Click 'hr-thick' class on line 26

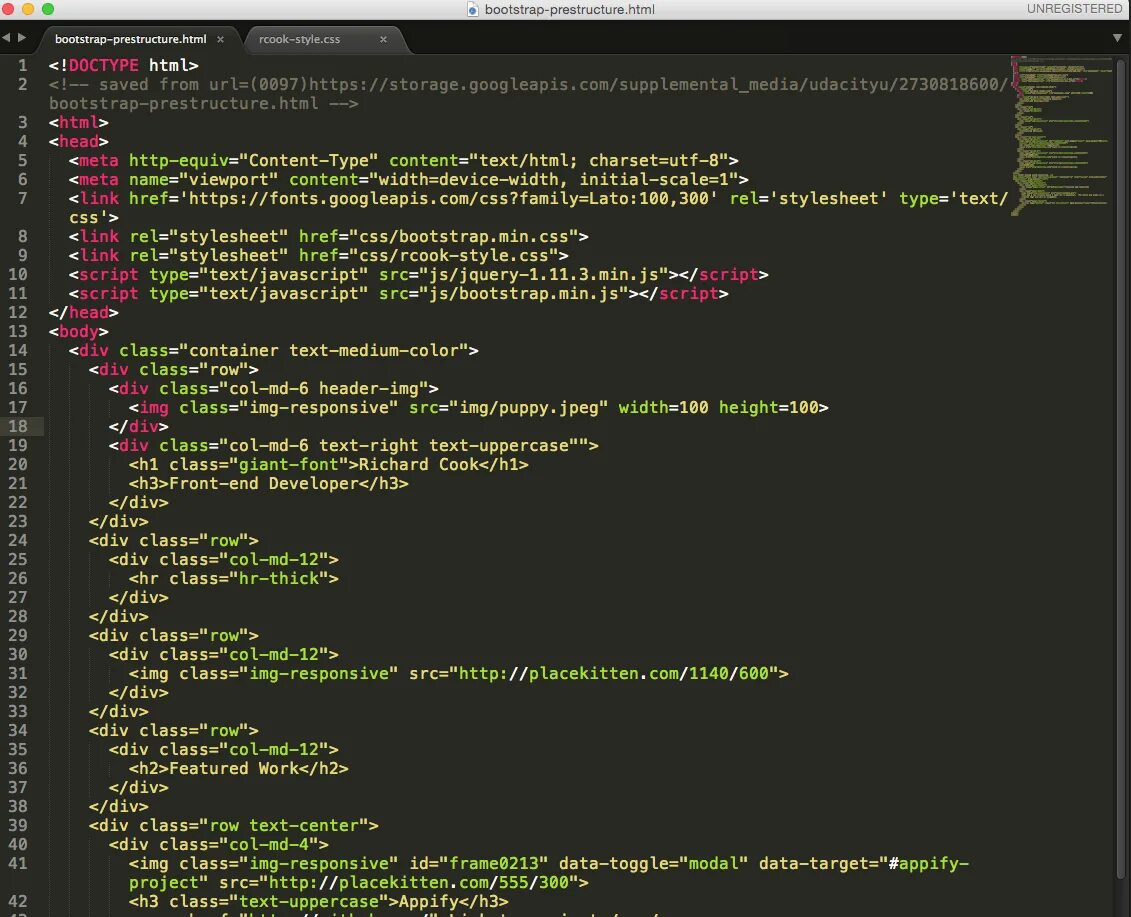279,579
